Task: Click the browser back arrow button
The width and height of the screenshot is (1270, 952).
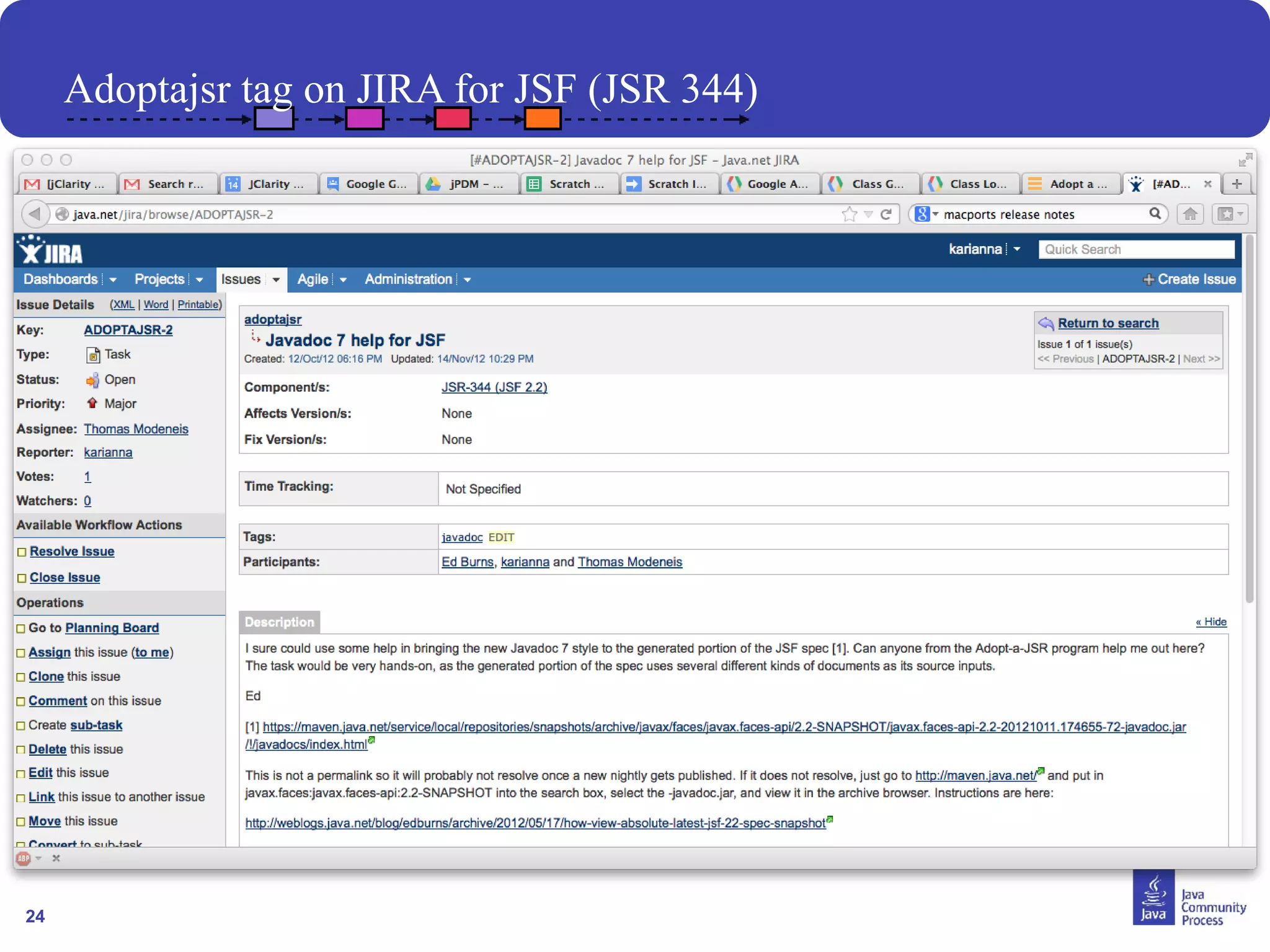Action: [35, 214]
